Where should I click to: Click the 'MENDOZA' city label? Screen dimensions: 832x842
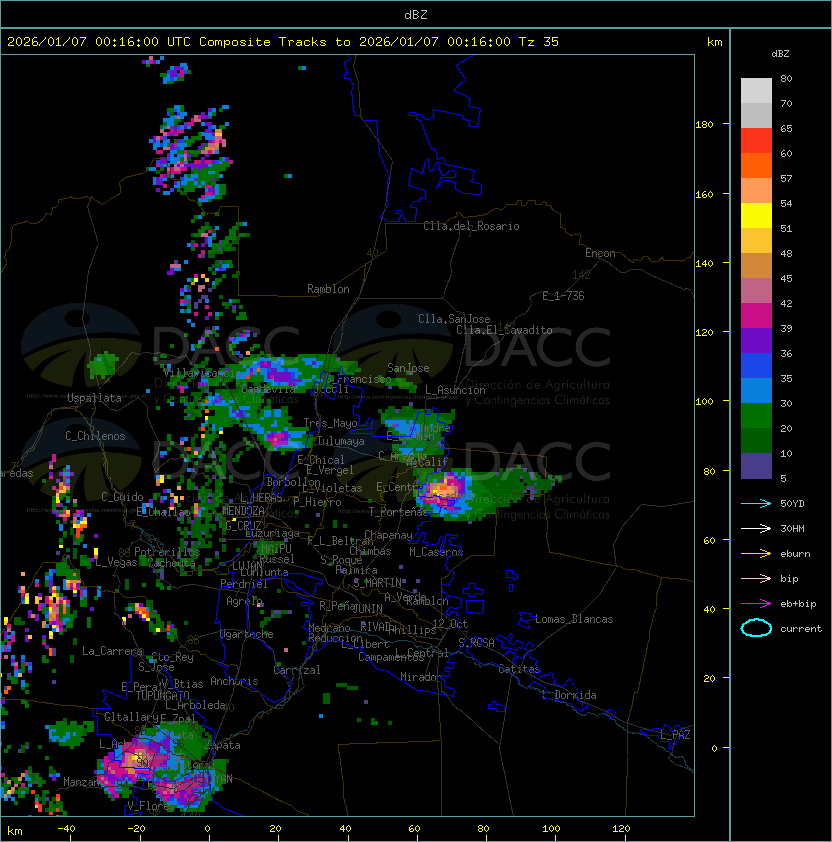click(x=243, y=511)
